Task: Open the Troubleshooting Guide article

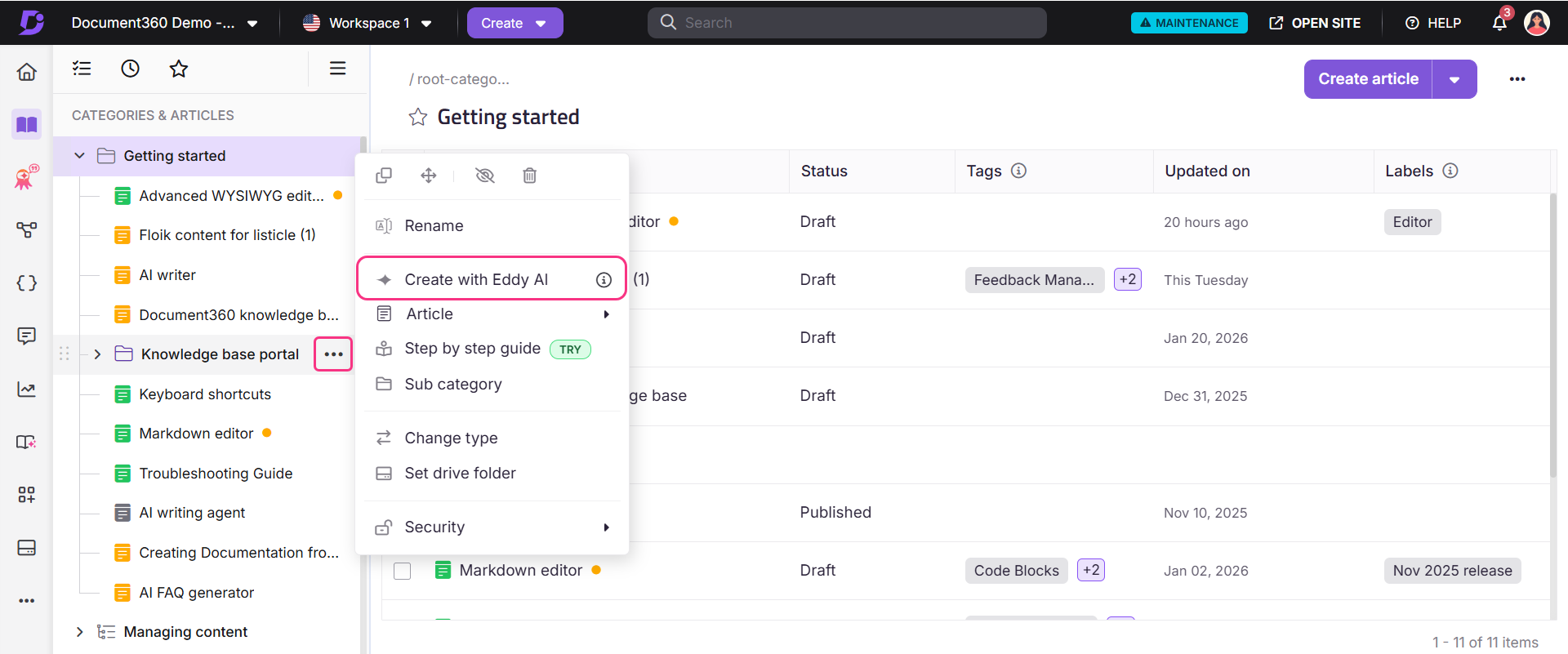Action: pos(216,474)
